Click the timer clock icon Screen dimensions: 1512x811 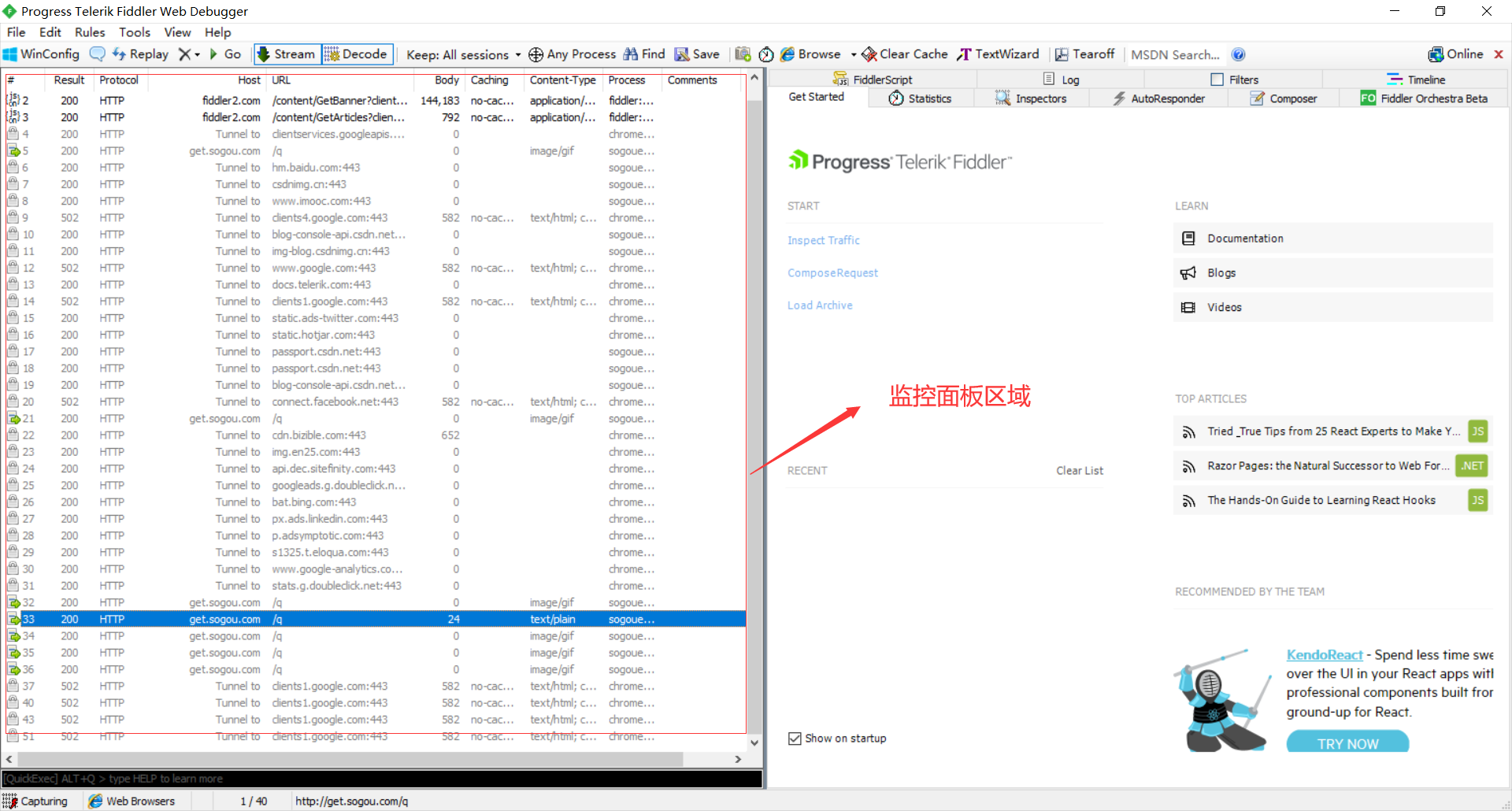tap(766, 54)
